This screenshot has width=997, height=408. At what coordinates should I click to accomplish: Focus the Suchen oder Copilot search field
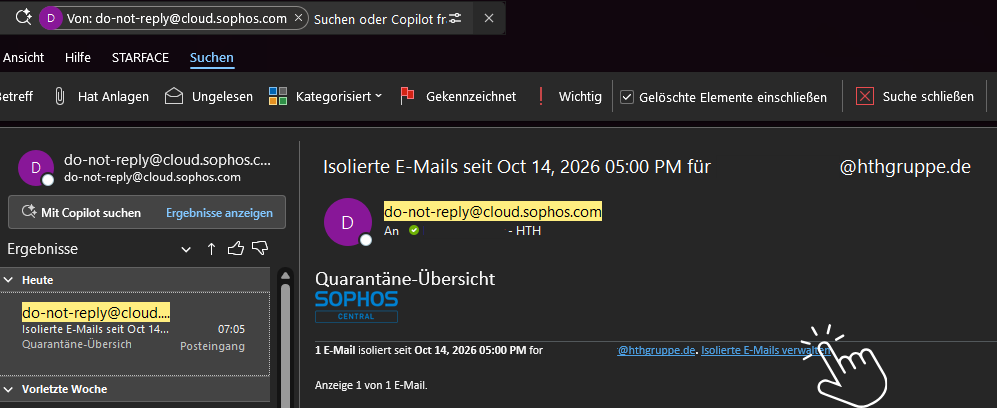click(380, 18)
